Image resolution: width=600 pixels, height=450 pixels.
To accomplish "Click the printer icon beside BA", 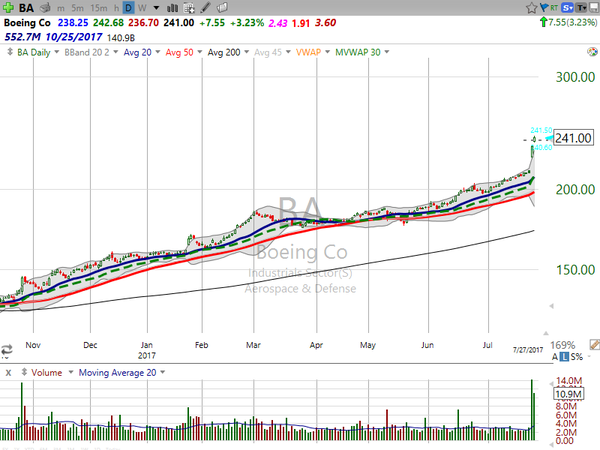I will pyautogui.click(x=46, y=7).
